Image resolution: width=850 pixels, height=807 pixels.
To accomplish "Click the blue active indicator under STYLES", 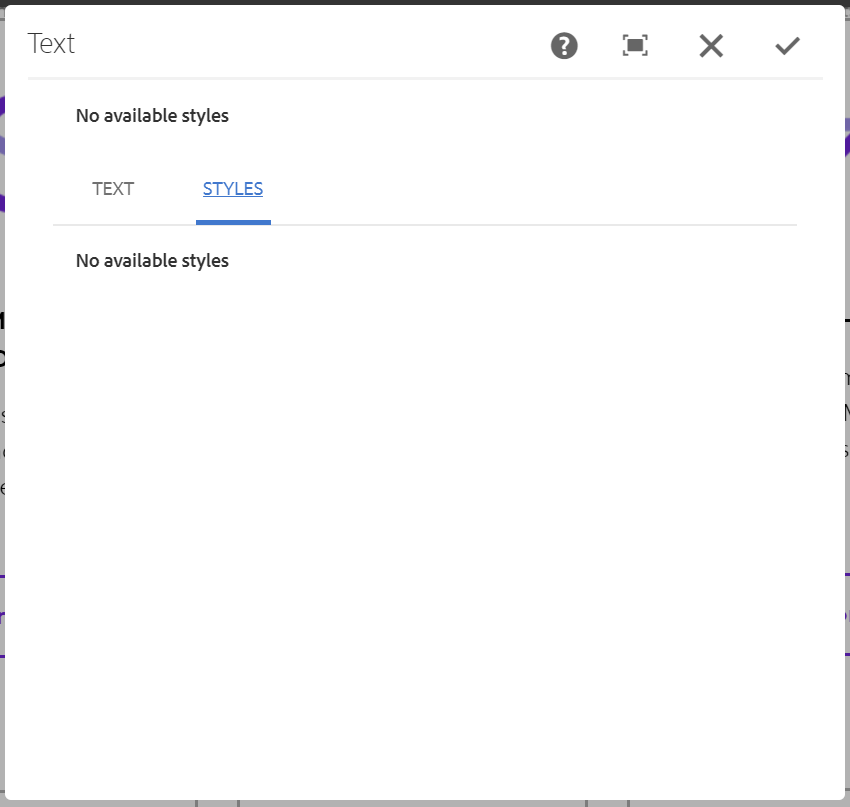I will pyautogui.click(x=233, y=222).
